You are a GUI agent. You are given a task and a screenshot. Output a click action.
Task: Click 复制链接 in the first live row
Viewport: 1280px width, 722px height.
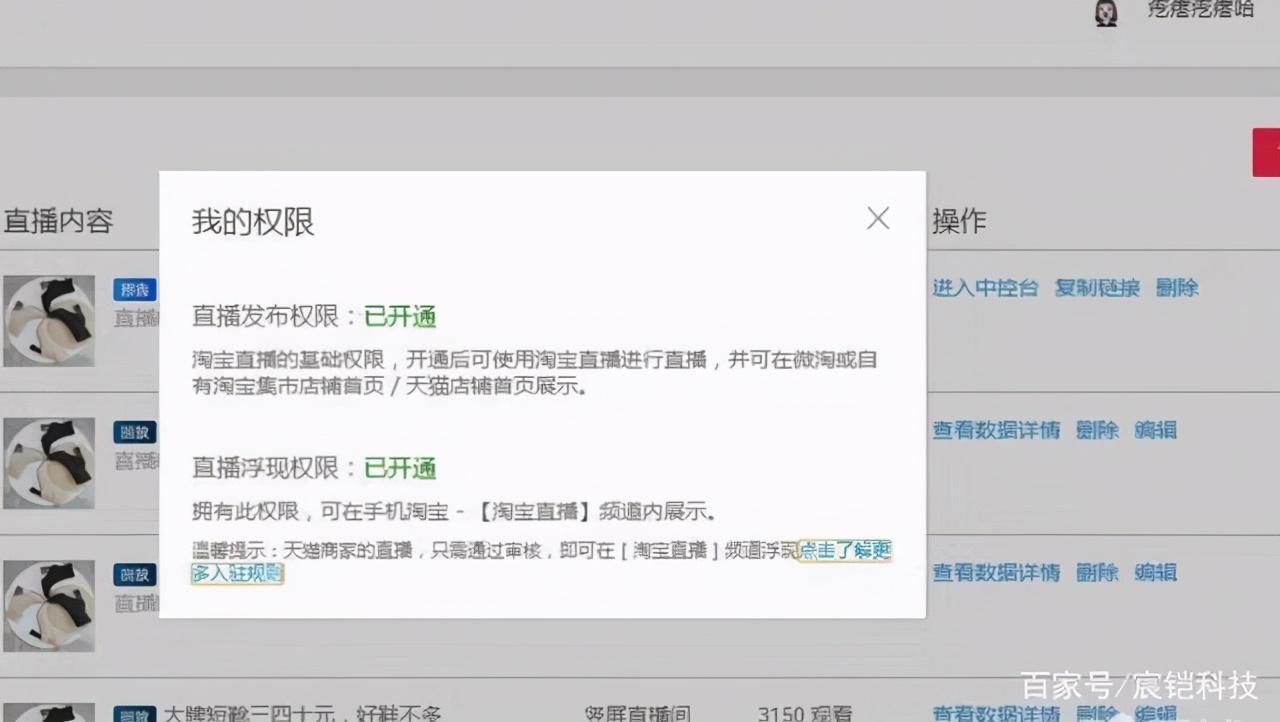pos(1097,288)
